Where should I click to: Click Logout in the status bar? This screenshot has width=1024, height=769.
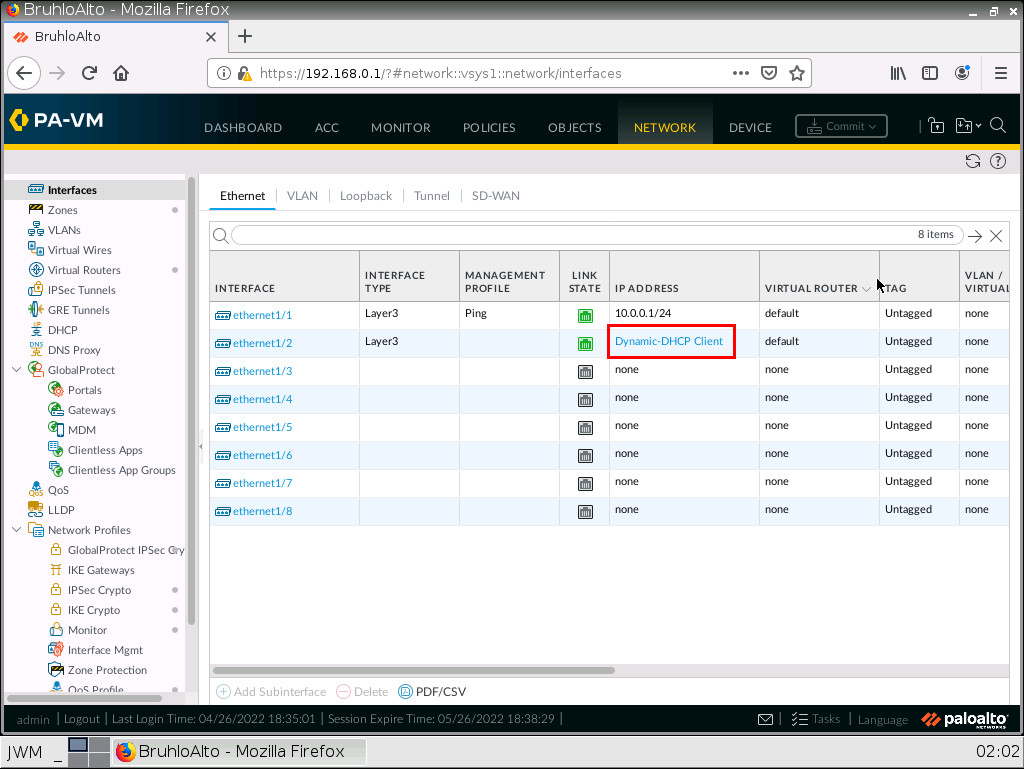pos(81,719)
